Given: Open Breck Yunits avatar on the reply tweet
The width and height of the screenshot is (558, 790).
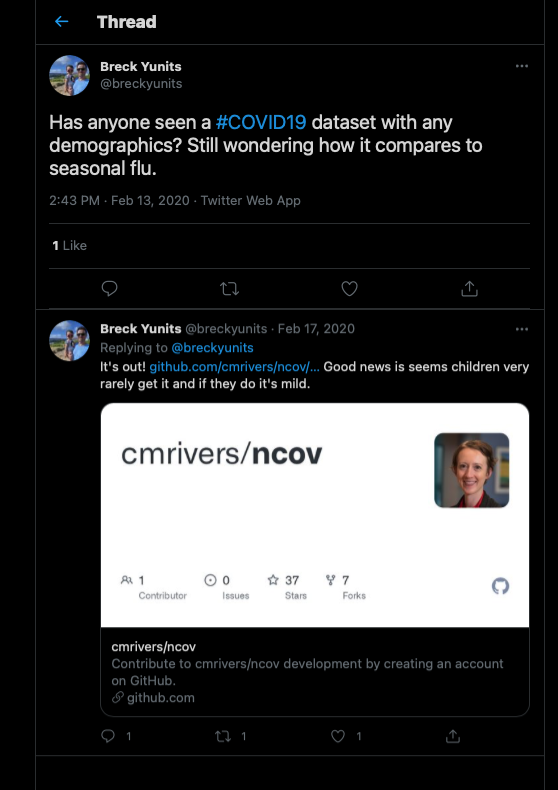Looking at the screenshot, I should [x=69, y=341].
